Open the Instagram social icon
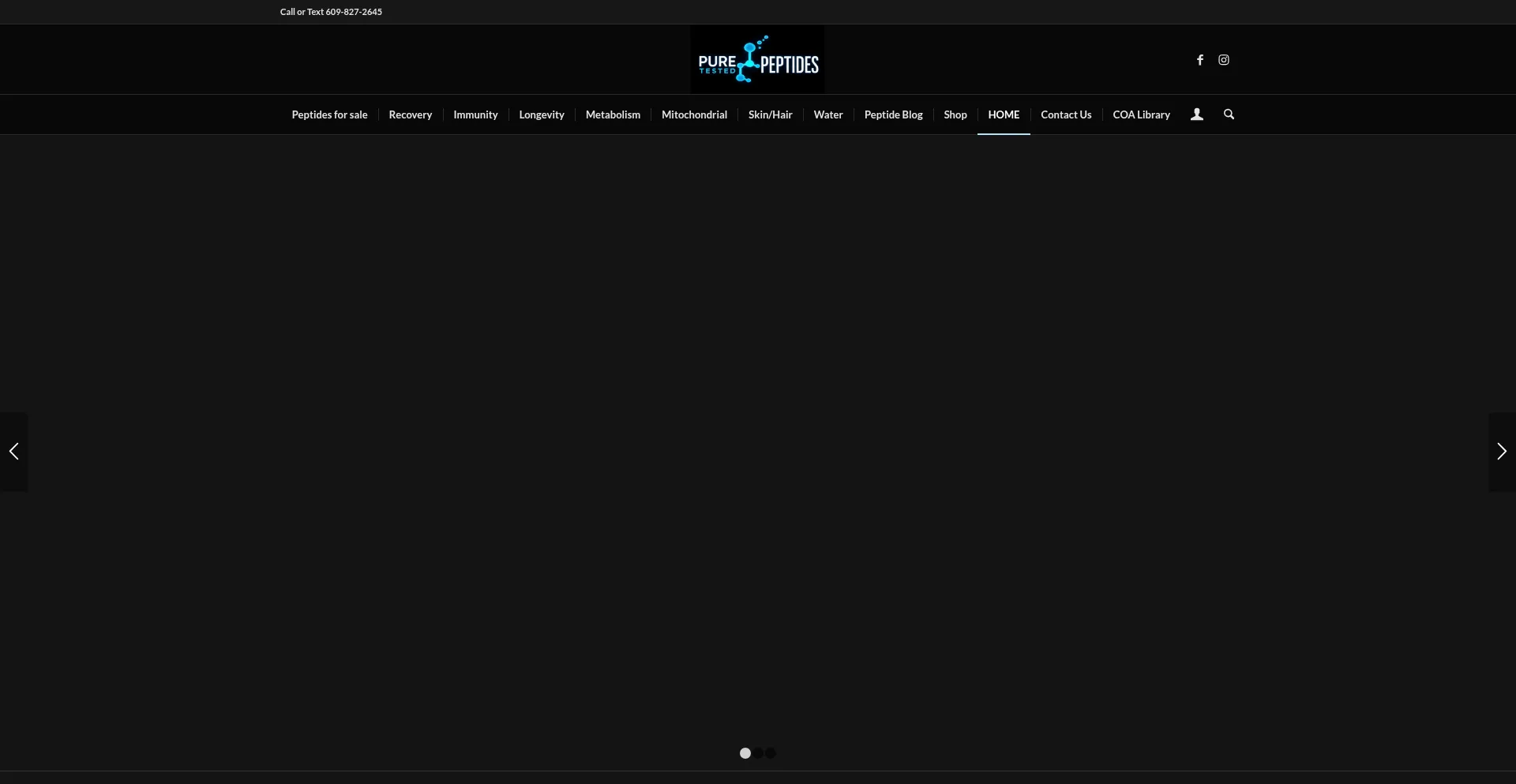 1223,60
